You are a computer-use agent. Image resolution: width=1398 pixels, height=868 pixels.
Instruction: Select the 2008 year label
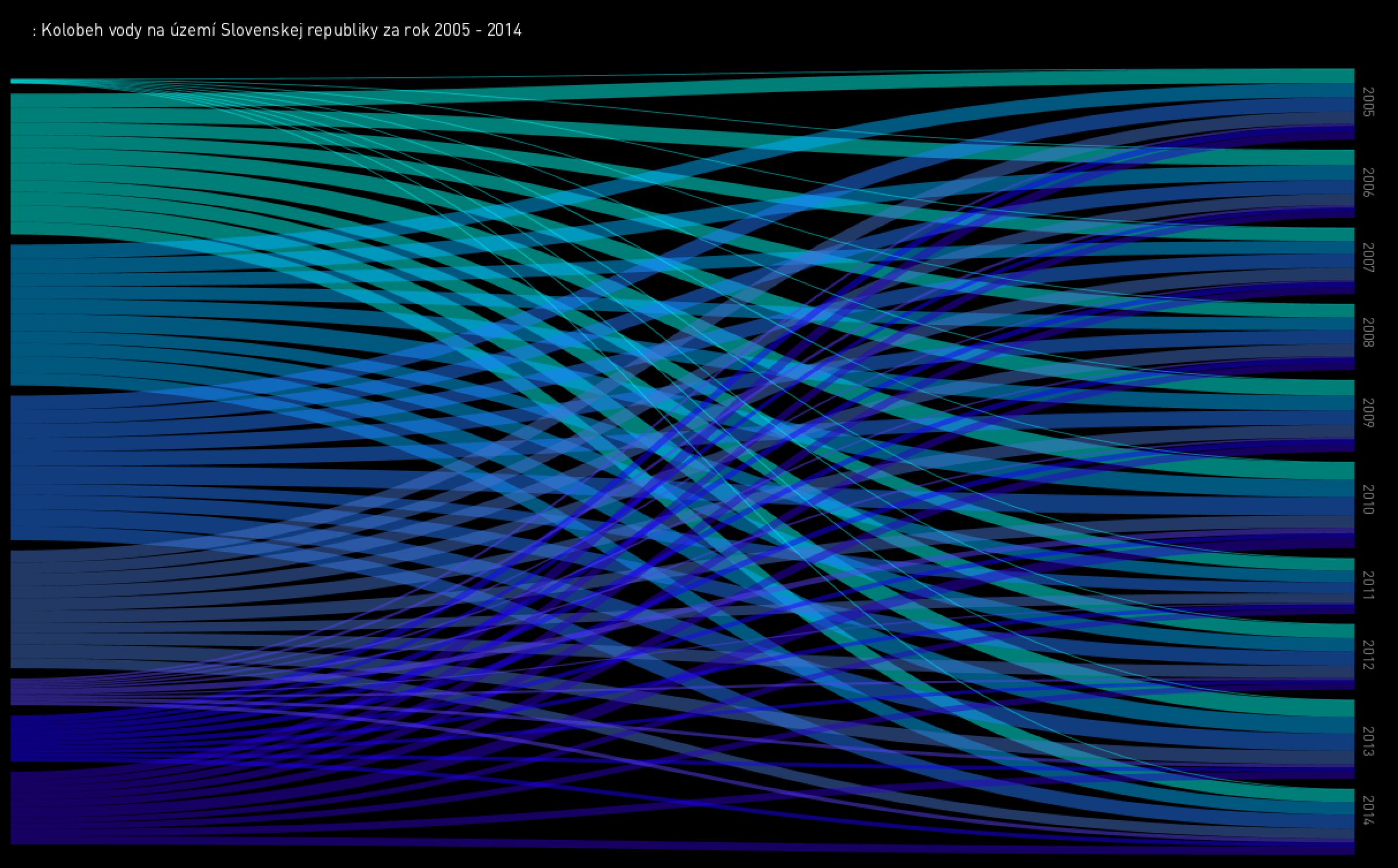pos(1369,333)
